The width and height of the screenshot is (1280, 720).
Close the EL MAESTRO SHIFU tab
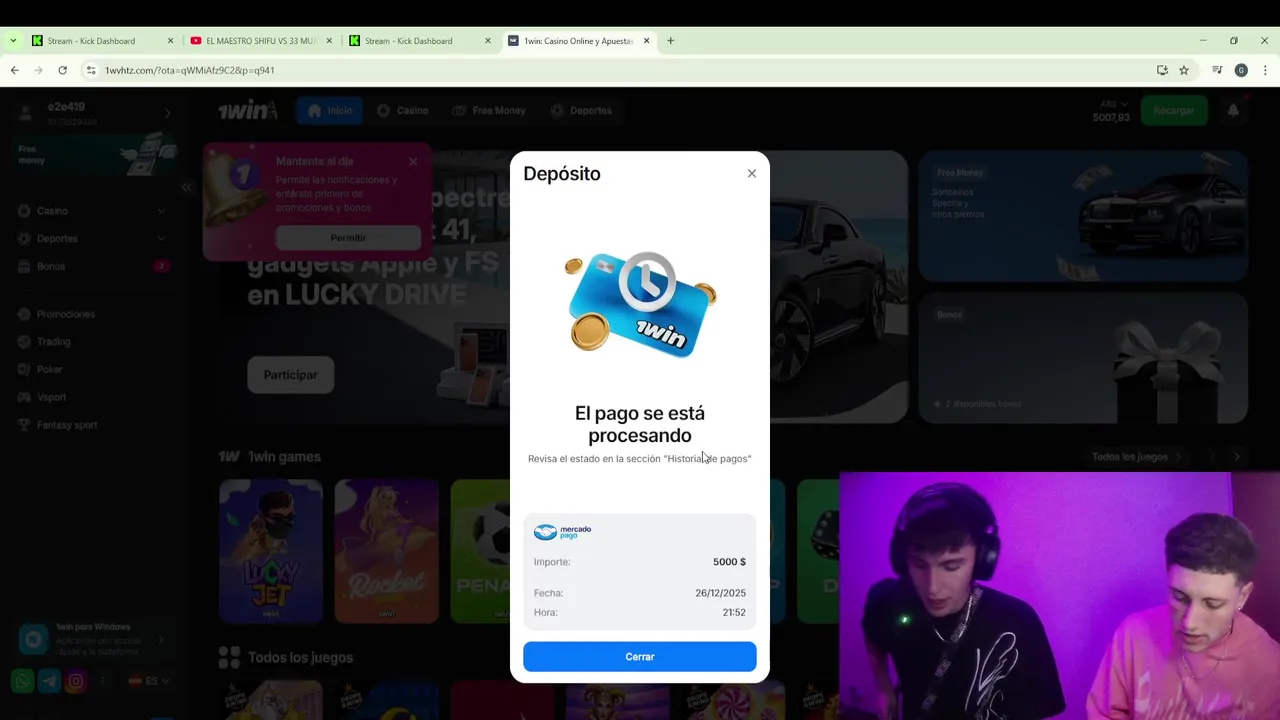329,41
